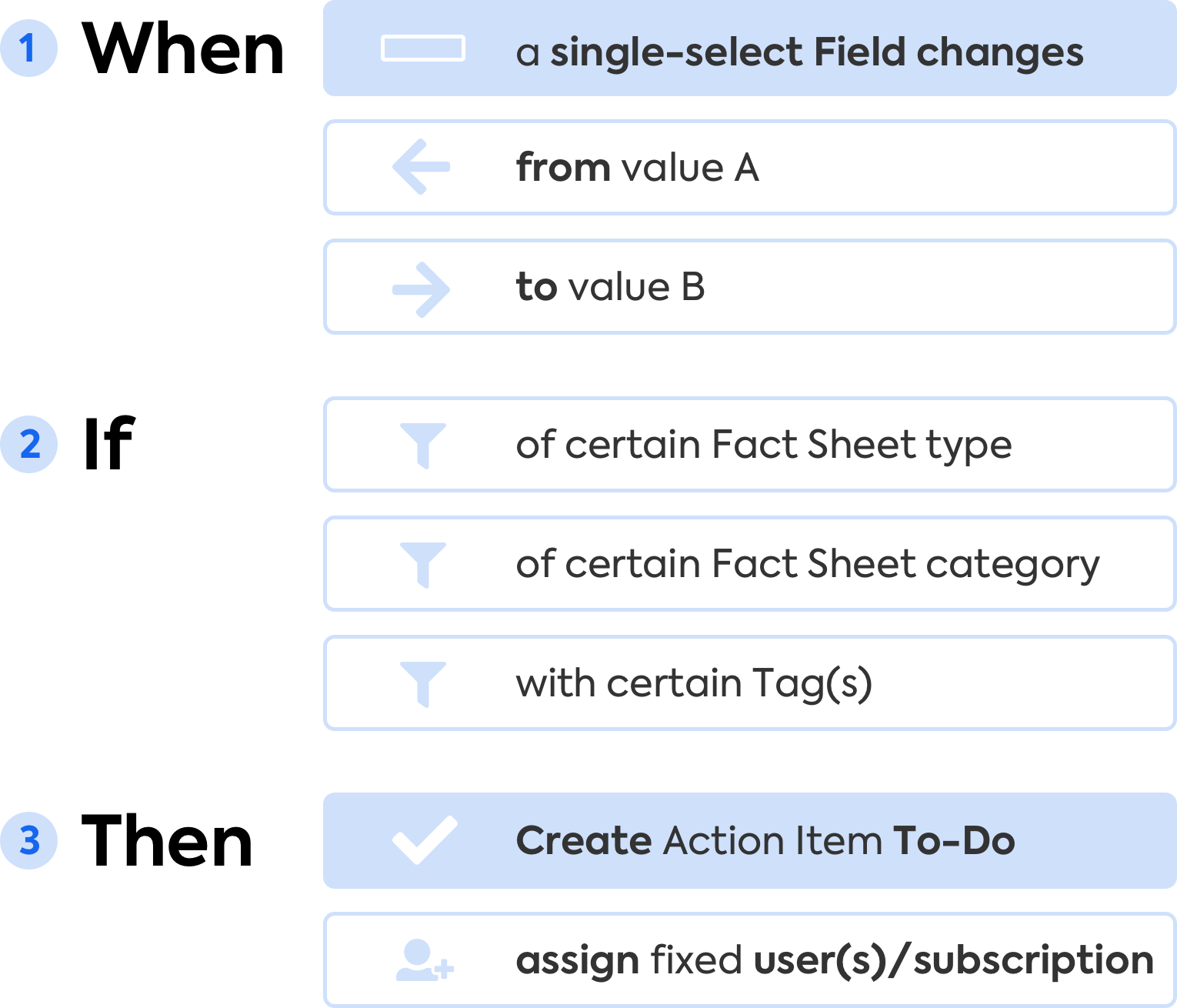The image size is (1177, 1008).
Task: Click step number 1 badge
Action: pos(28,48)
